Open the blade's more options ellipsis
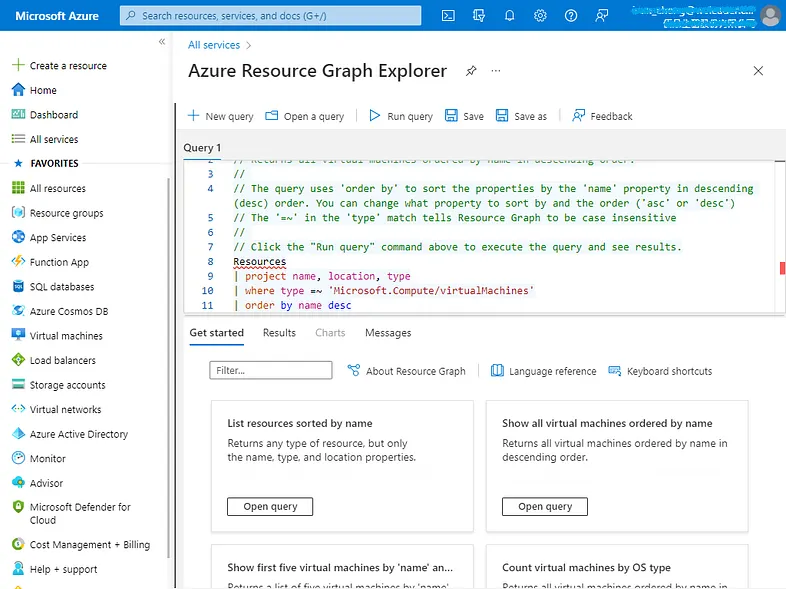The image size is (786, 589). 496,71
